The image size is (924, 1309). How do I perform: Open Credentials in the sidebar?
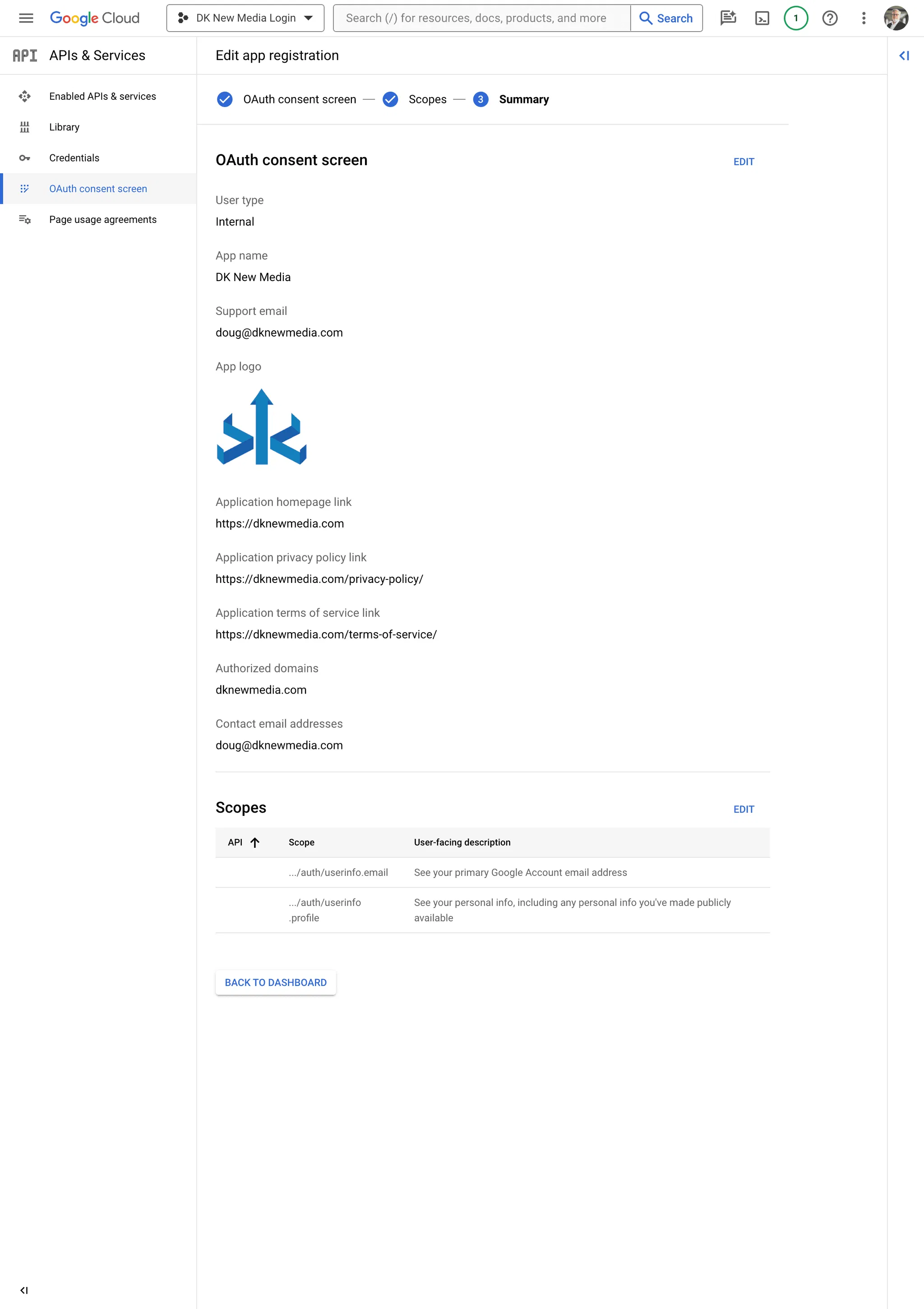click(74, 158)
